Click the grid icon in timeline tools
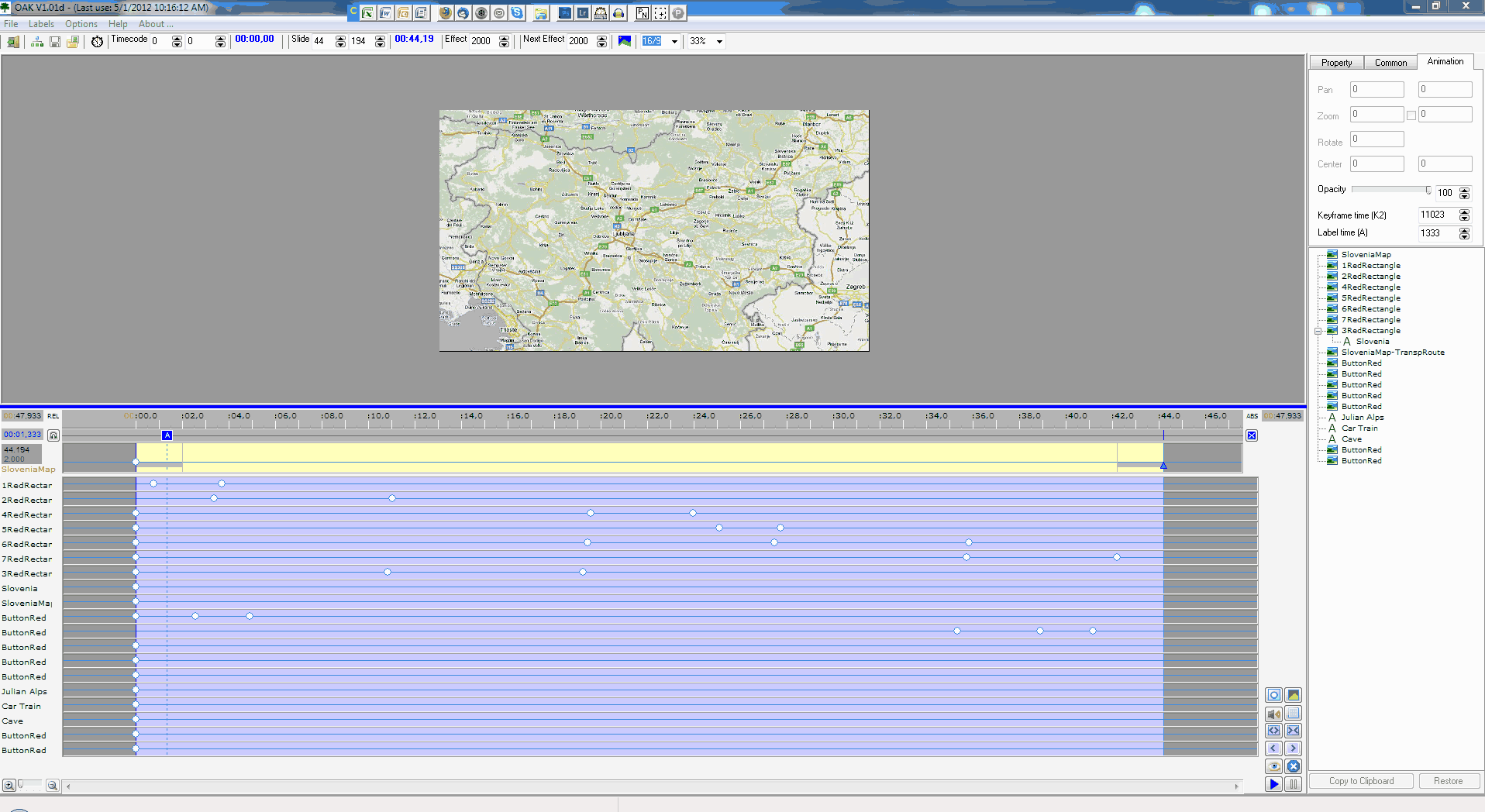Viewport: 1485px width, 812px height. tap(1293, 714)
